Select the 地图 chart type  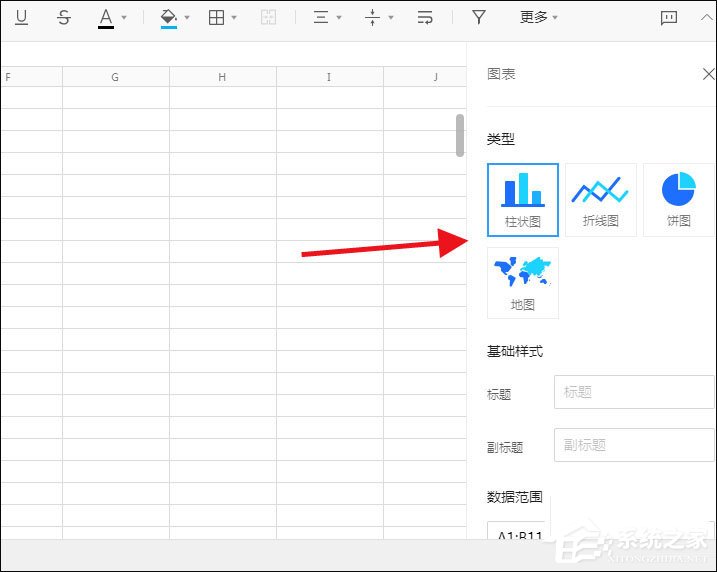pyautogui.click(x=523, y=283)
